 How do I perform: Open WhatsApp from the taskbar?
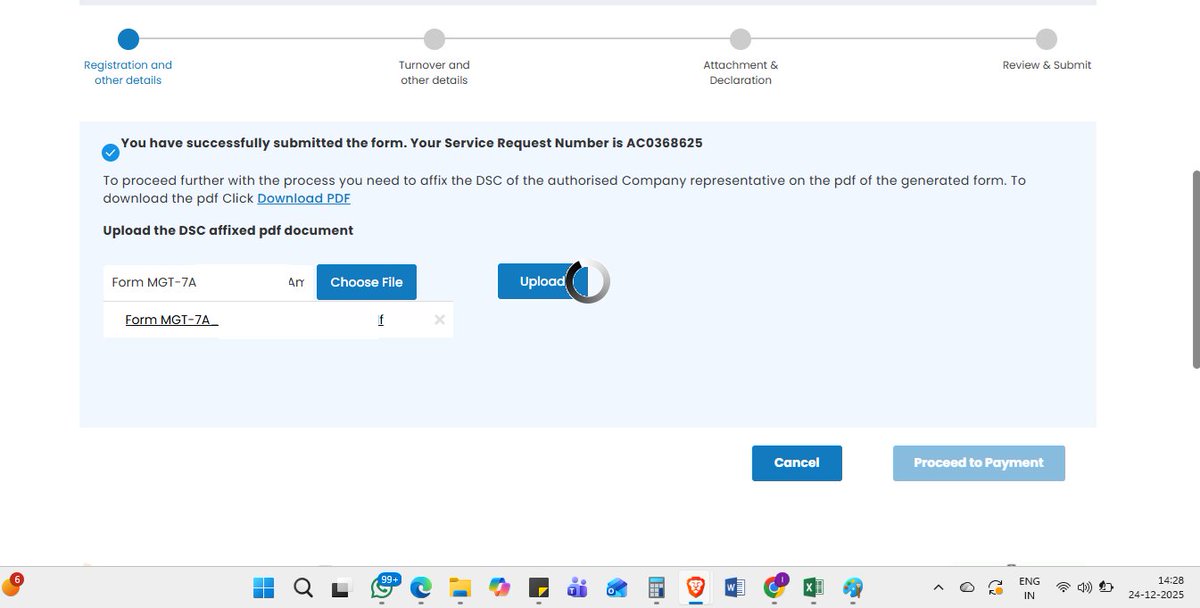click(382, 587)
